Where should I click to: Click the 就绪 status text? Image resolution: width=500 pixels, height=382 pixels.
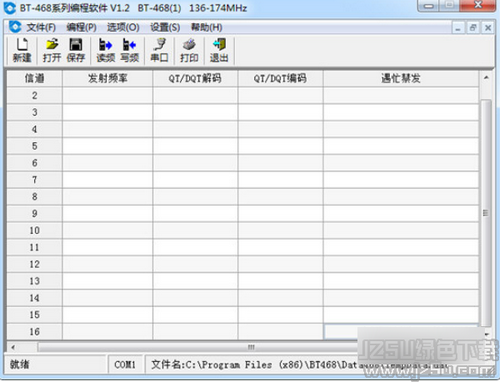pyautogui.click(x=20, y=365)
